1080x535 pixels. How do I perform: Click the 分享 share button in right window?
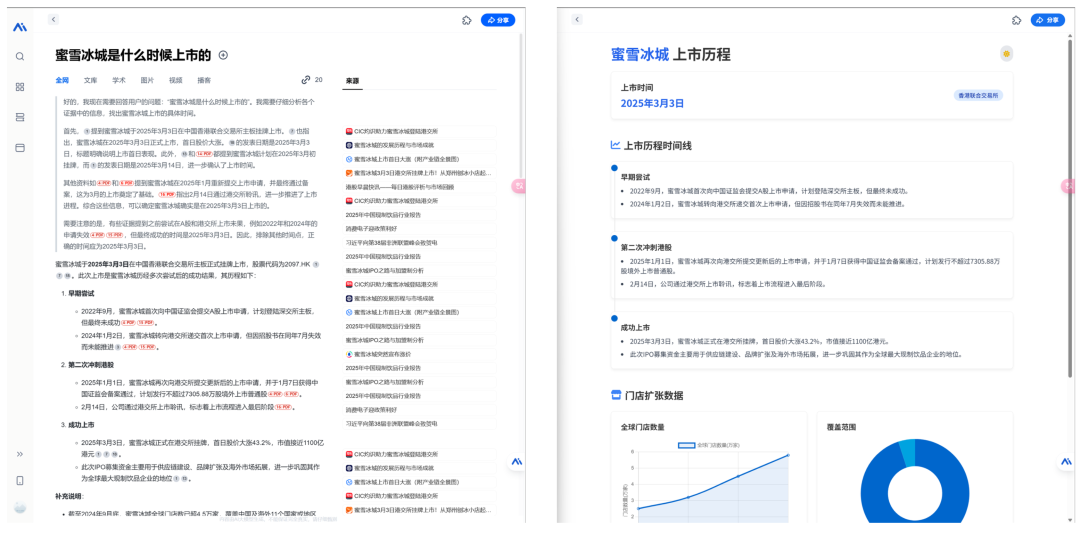pyautogui.click(x=1048, y=20)
